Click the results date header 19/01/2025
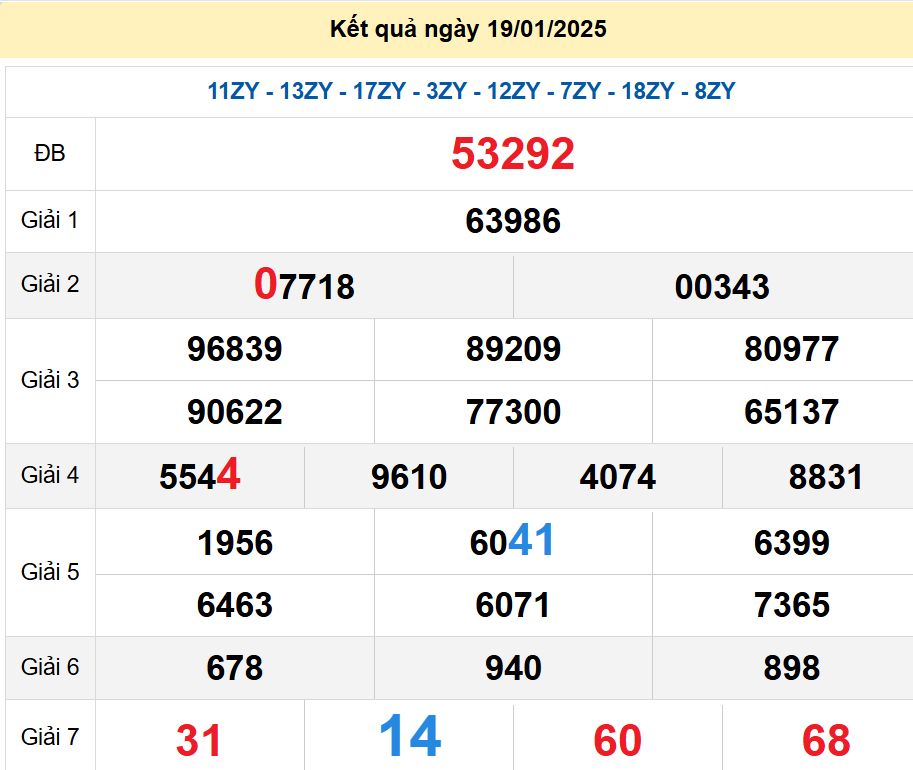This screenshot has height=770, width=913. (x=468, y=29)
